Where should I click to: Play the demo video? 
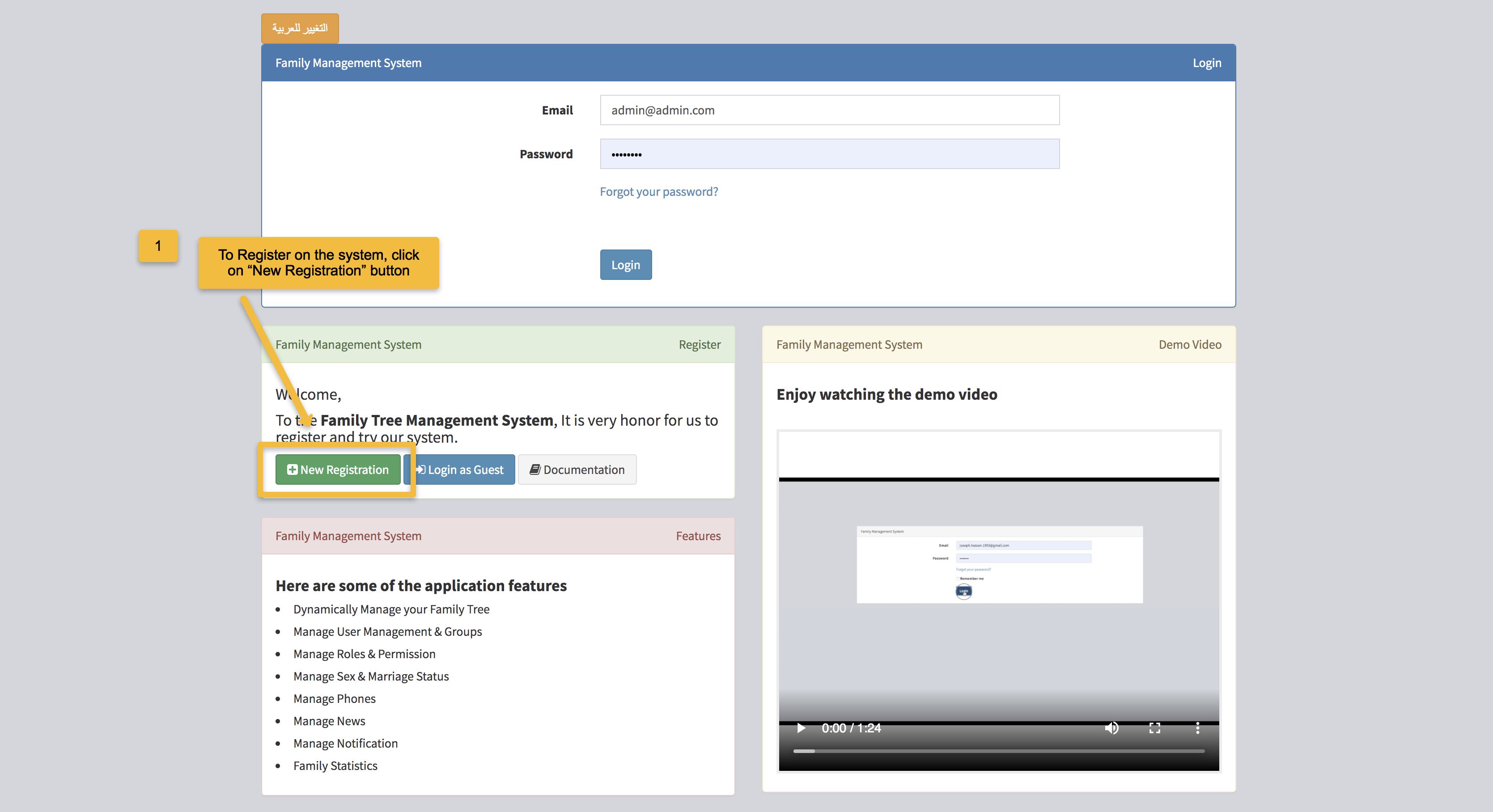[801, 728]
